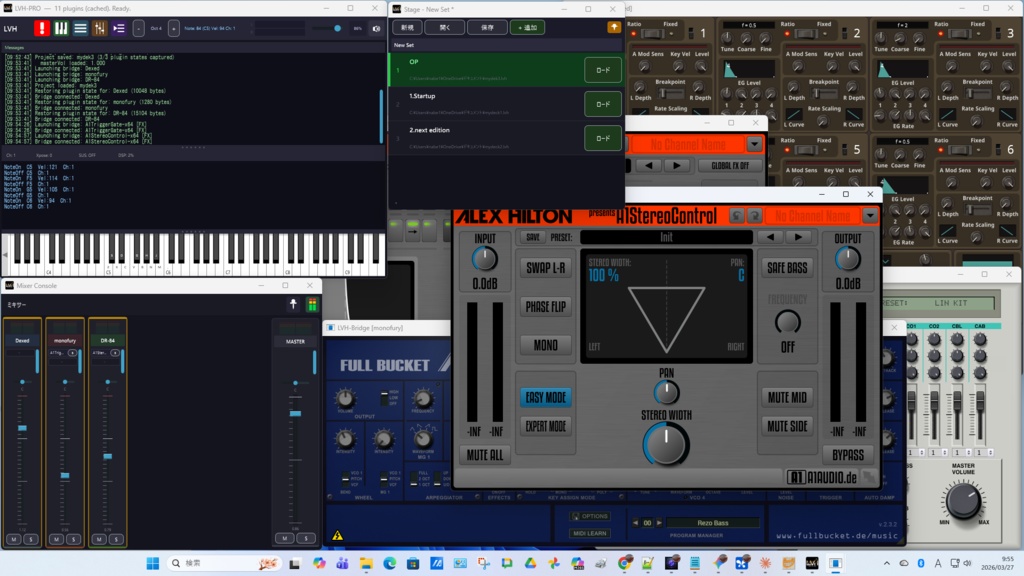
Task: Select previous preset arrow in A1StereoControl
Action: pos(770,237)
